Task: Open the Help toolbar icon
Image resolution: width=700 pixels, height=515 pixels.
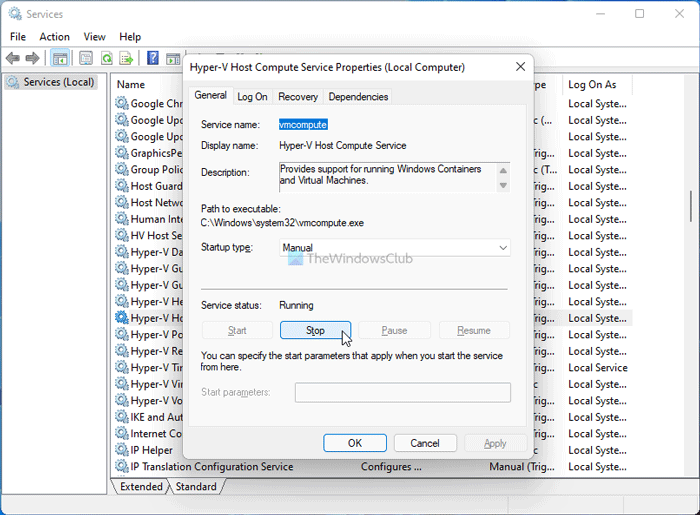Action: coord(153,58)
